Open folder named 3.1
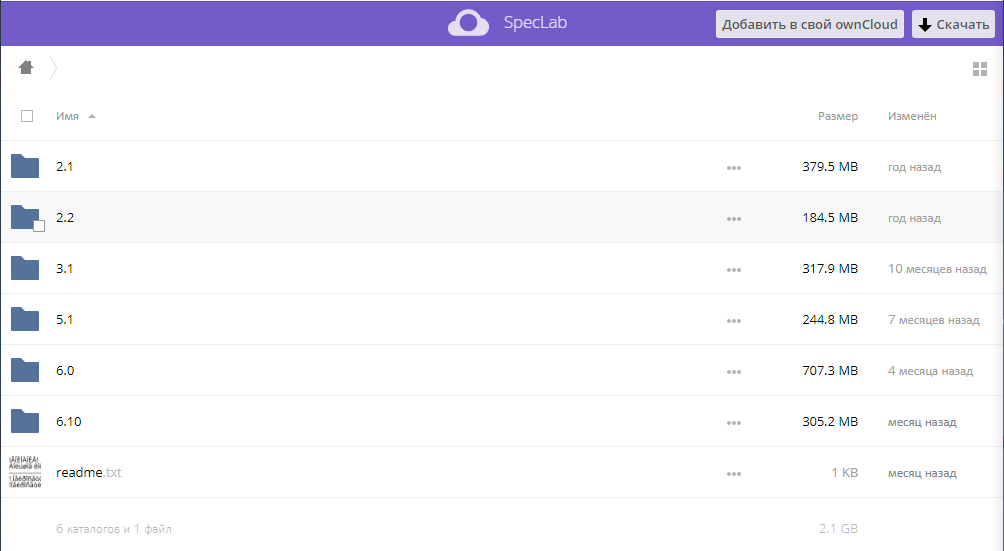Viewport: 1004px width, 551px height. (x=65, y=268)
